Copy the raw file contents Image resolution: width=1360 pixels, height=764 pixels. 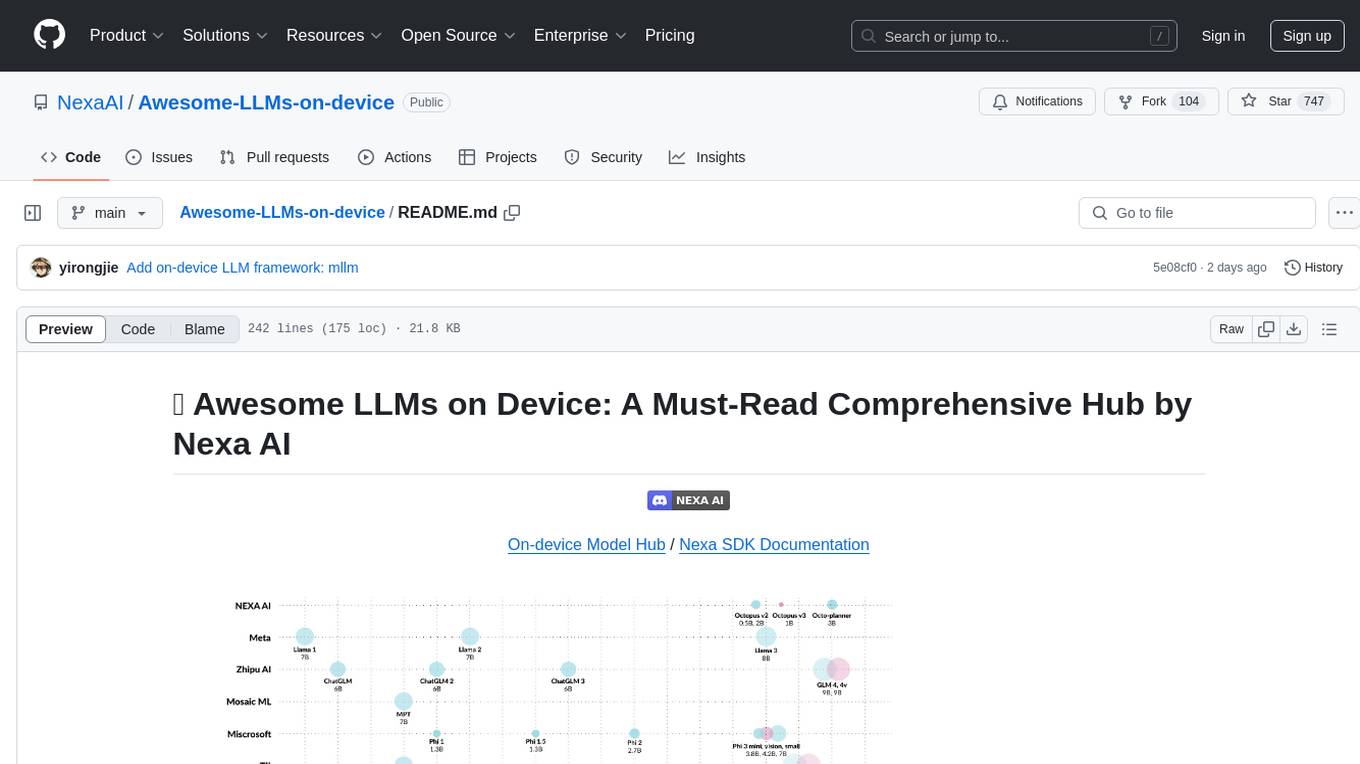[1267, 329]
